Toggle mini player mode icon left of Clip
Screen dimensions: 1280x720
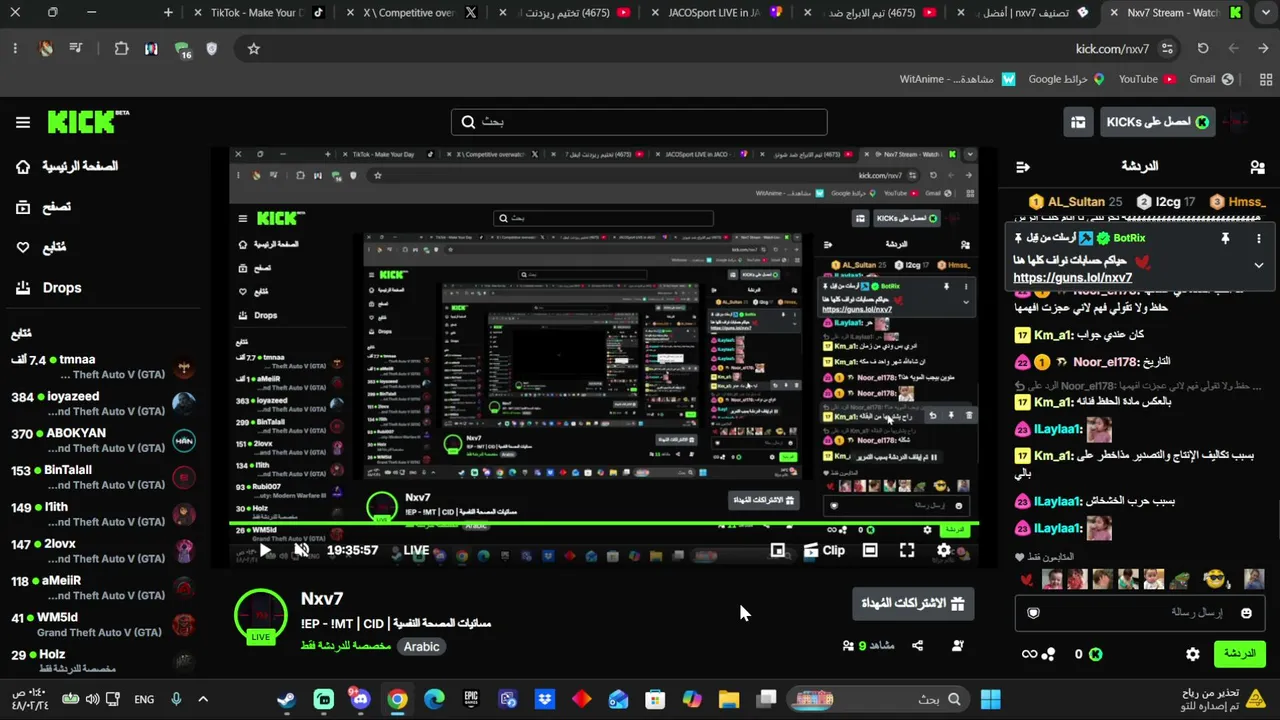click(777, 550)
